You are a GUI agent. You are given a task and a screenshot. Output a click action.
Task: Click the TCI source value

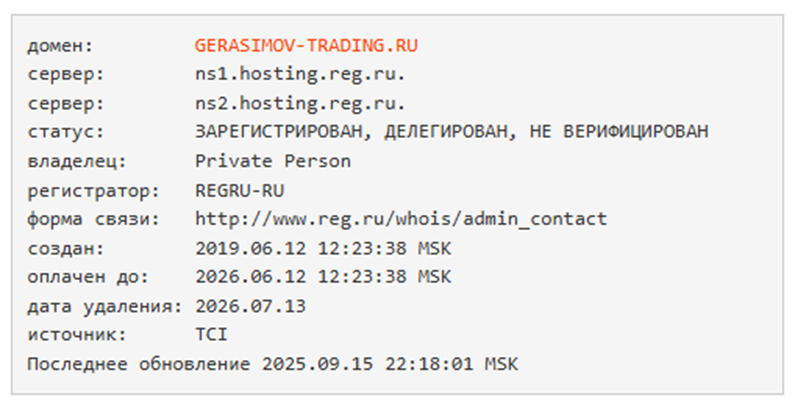tap(211, 335)
